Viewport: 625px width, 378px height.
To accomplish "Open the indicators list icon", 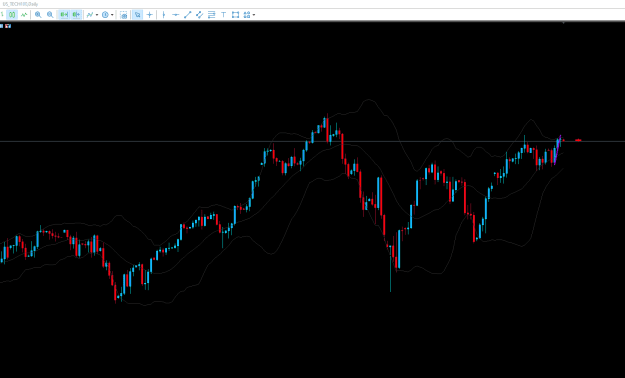I will (90, 15).
